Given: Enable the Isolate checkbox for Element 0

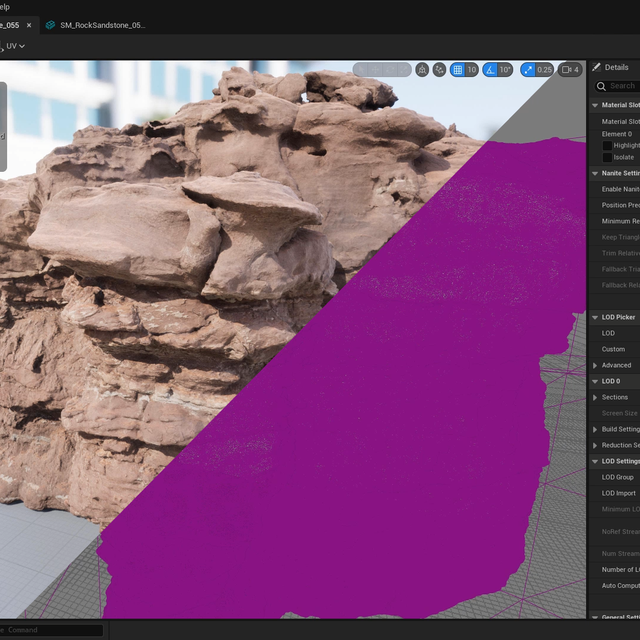Looking at the screenshot, I should [x=607, y=158].
